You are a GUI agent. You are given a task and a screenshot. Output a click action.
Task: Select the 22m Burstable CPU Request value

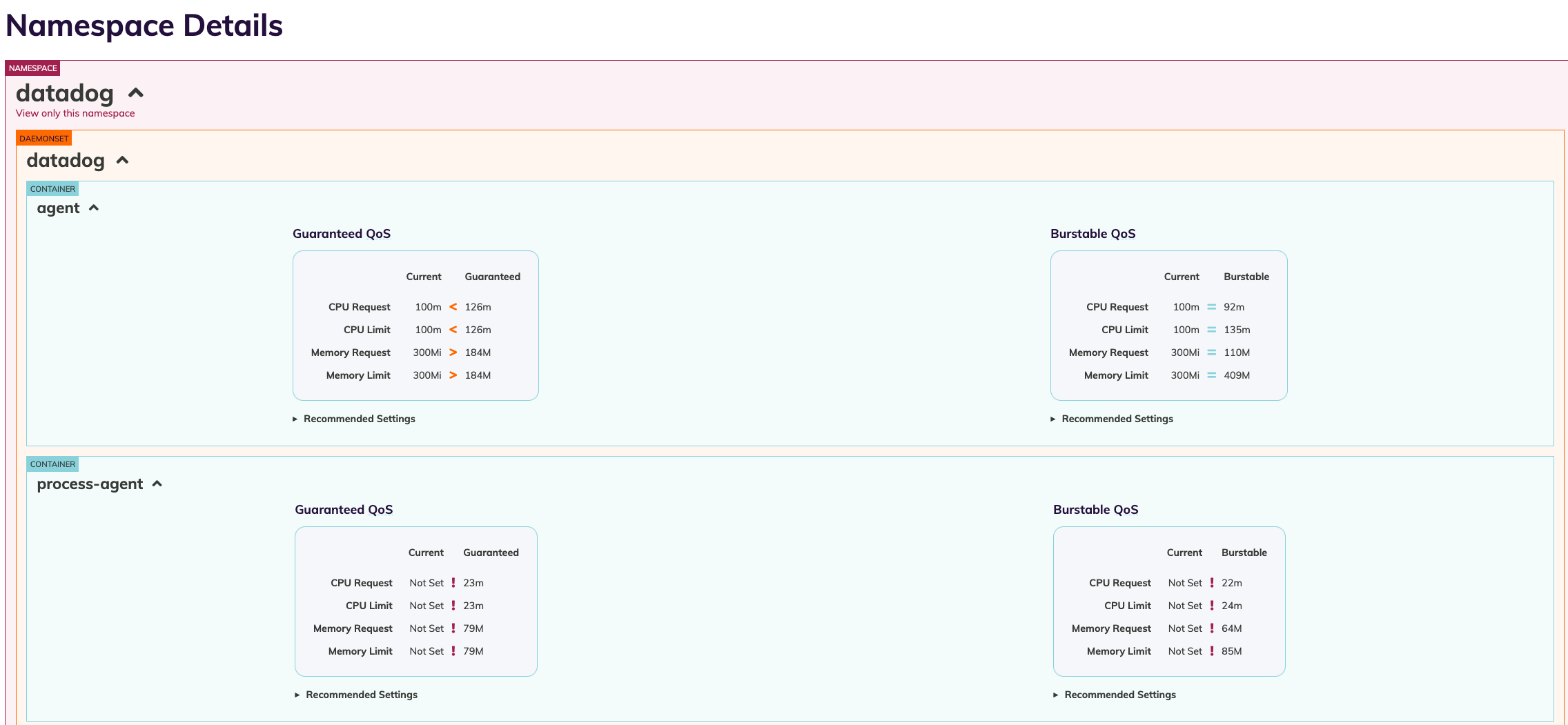coord(1232,583)
